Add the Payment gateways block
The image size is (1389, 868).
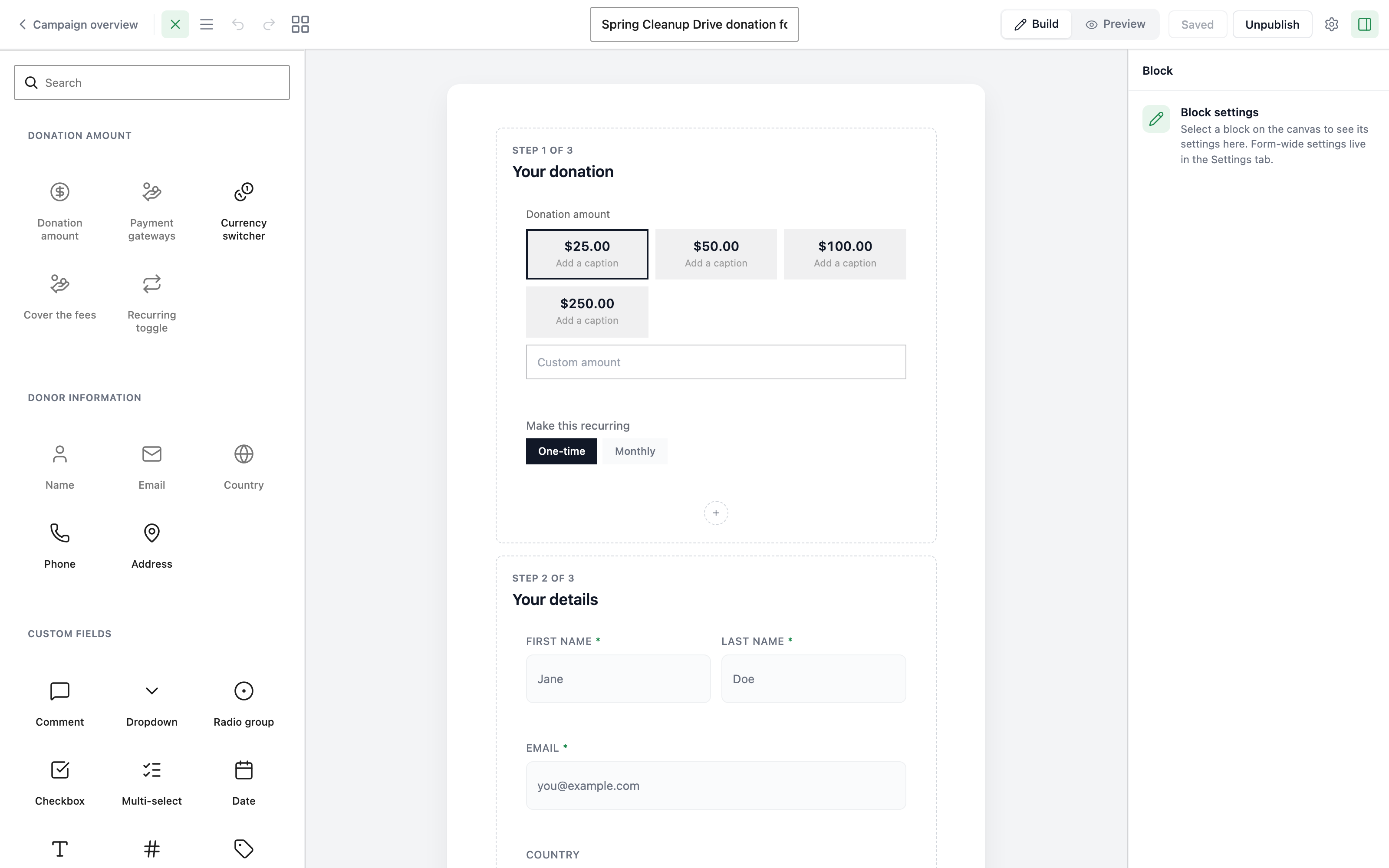(x=151, y=211)
